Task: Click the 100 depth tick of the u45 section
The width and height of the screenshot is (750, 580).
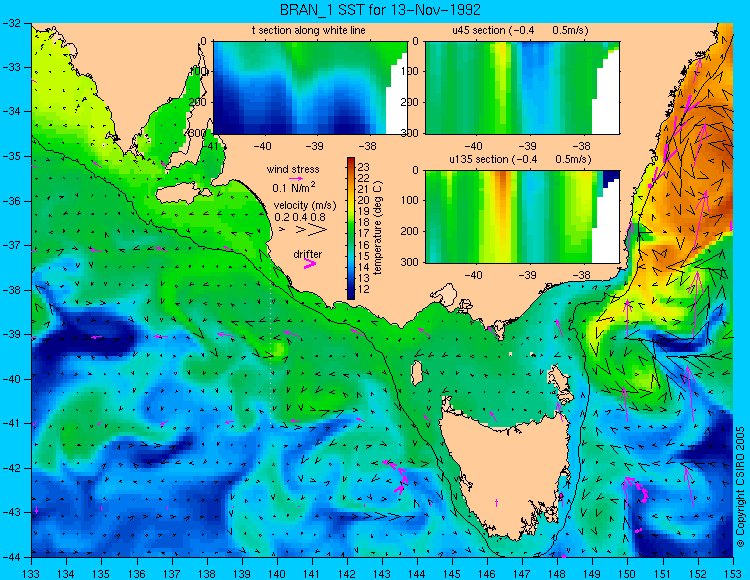Action: point(410,71)
